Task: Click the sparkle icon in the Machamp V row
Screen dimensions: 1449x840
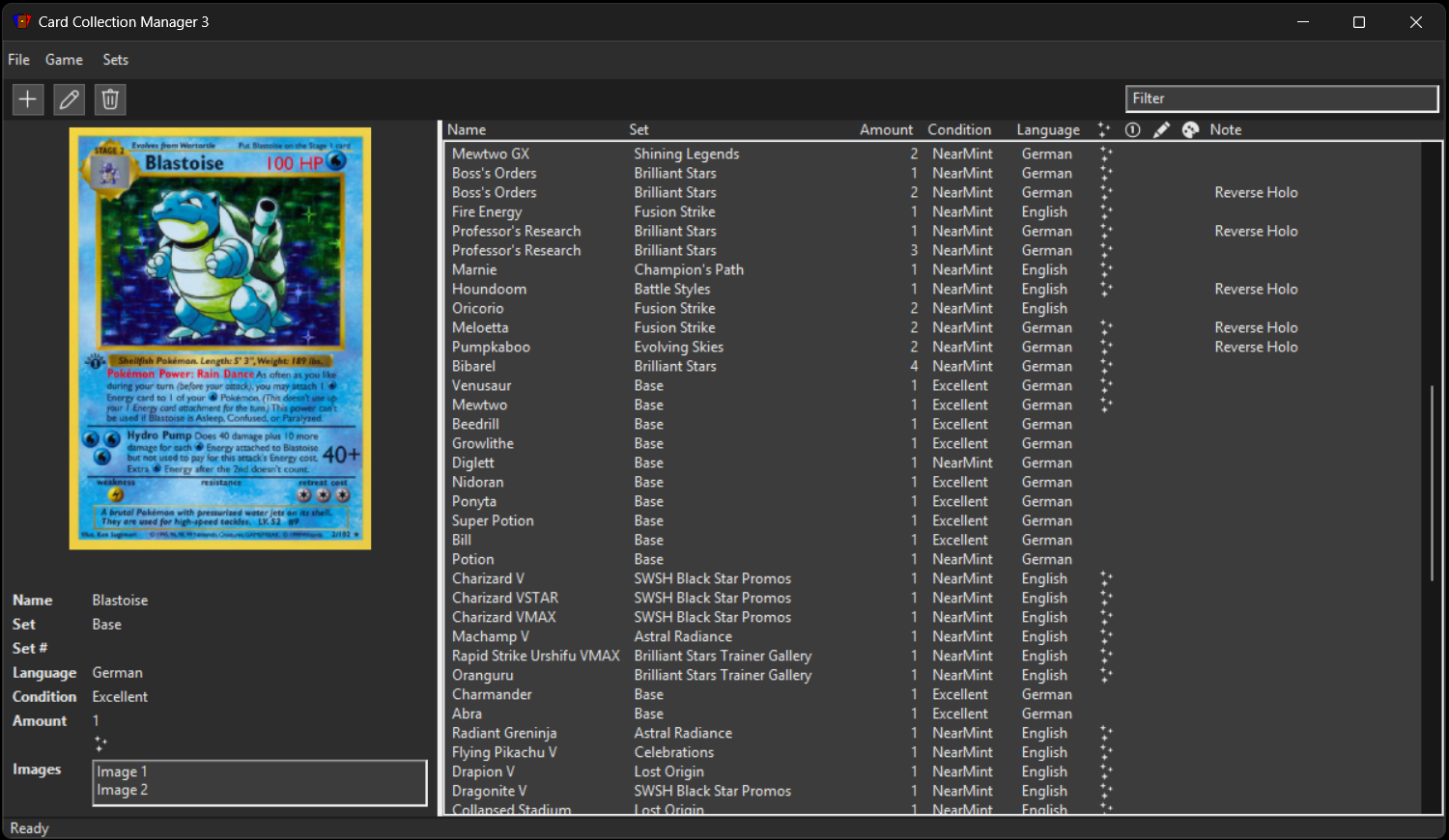Action: pos(1106,636)
